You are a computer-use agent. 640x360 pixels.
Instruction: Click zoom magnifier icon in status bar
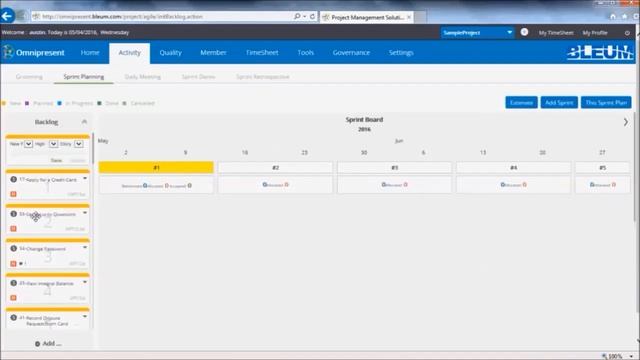click(x=604, y=356)
